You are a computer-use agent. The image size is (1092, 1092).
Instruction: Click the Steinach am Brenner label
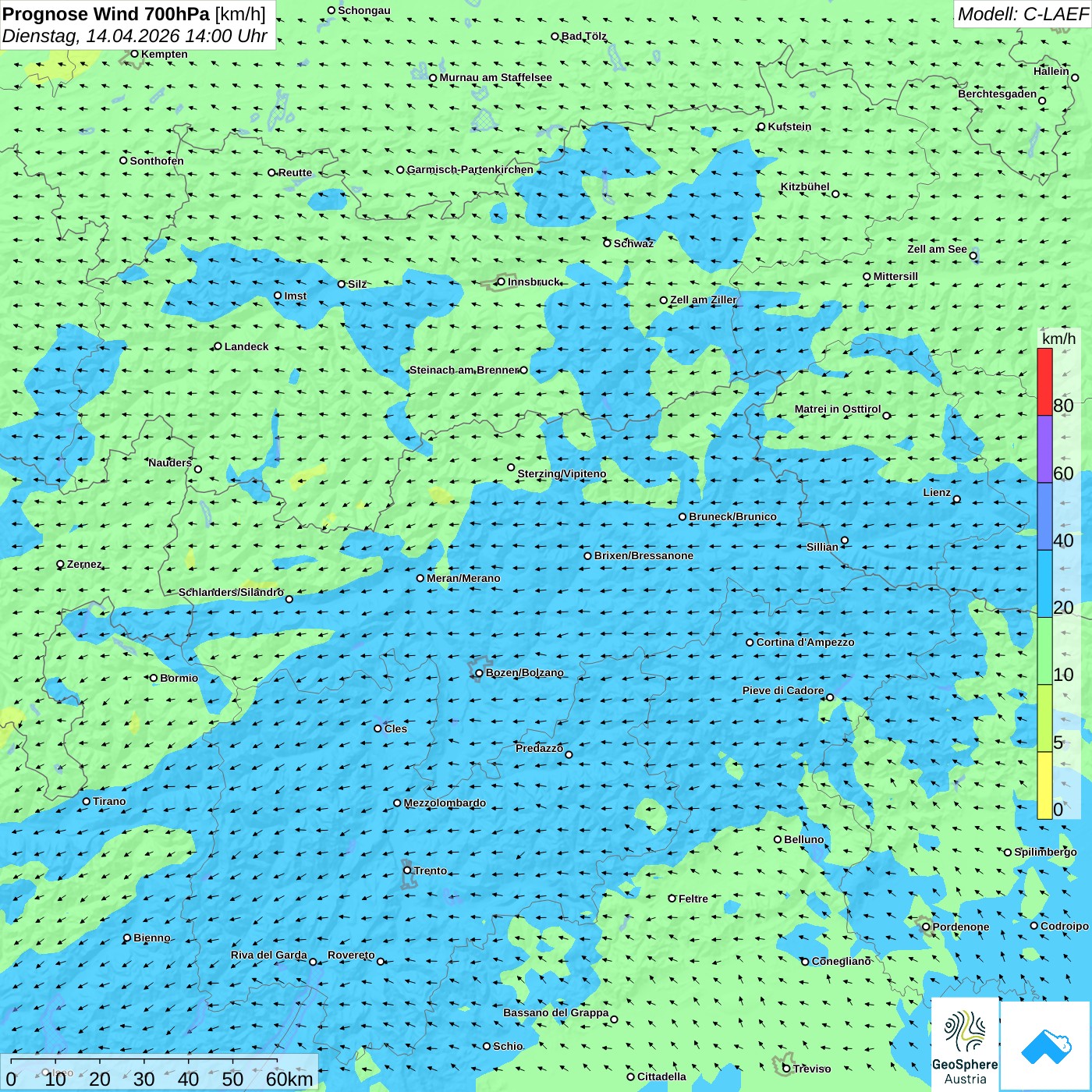tap(464, 370)
